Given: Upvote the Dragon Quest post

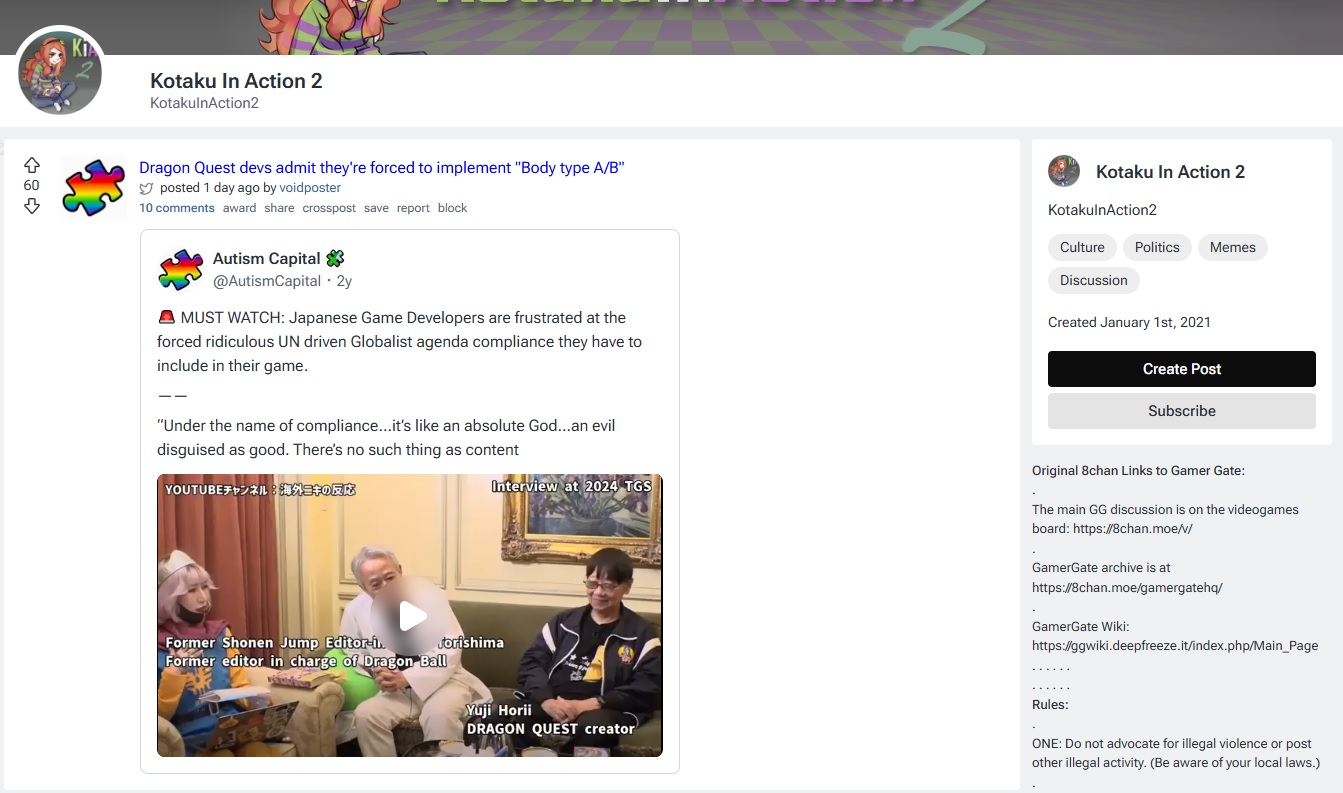Looking at the screenshot, I should tap(32, 165).
